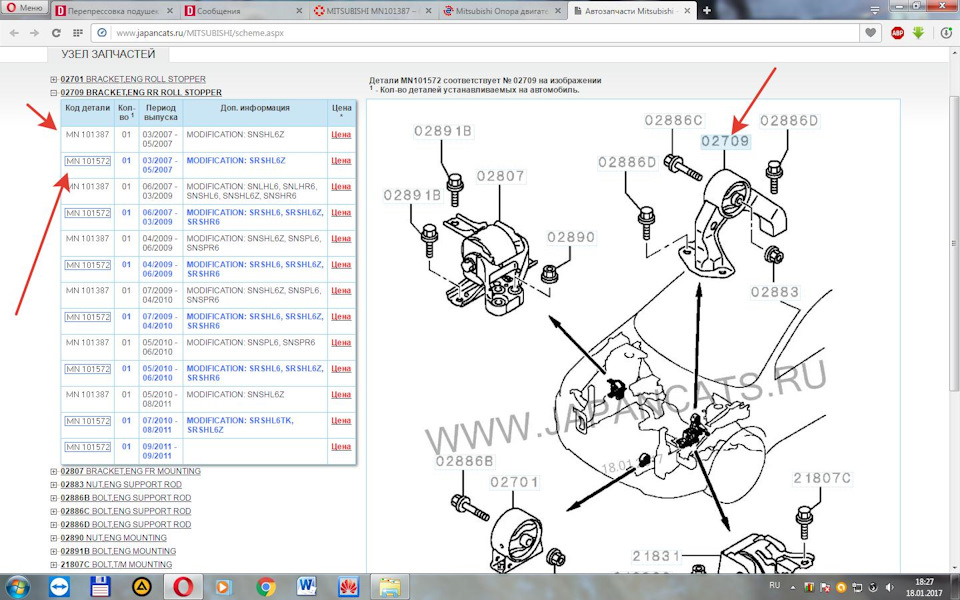The width and height of the screenshot is (960, 600).
Task: Click the RU language indicator in tray
Action: coord(773,584)
